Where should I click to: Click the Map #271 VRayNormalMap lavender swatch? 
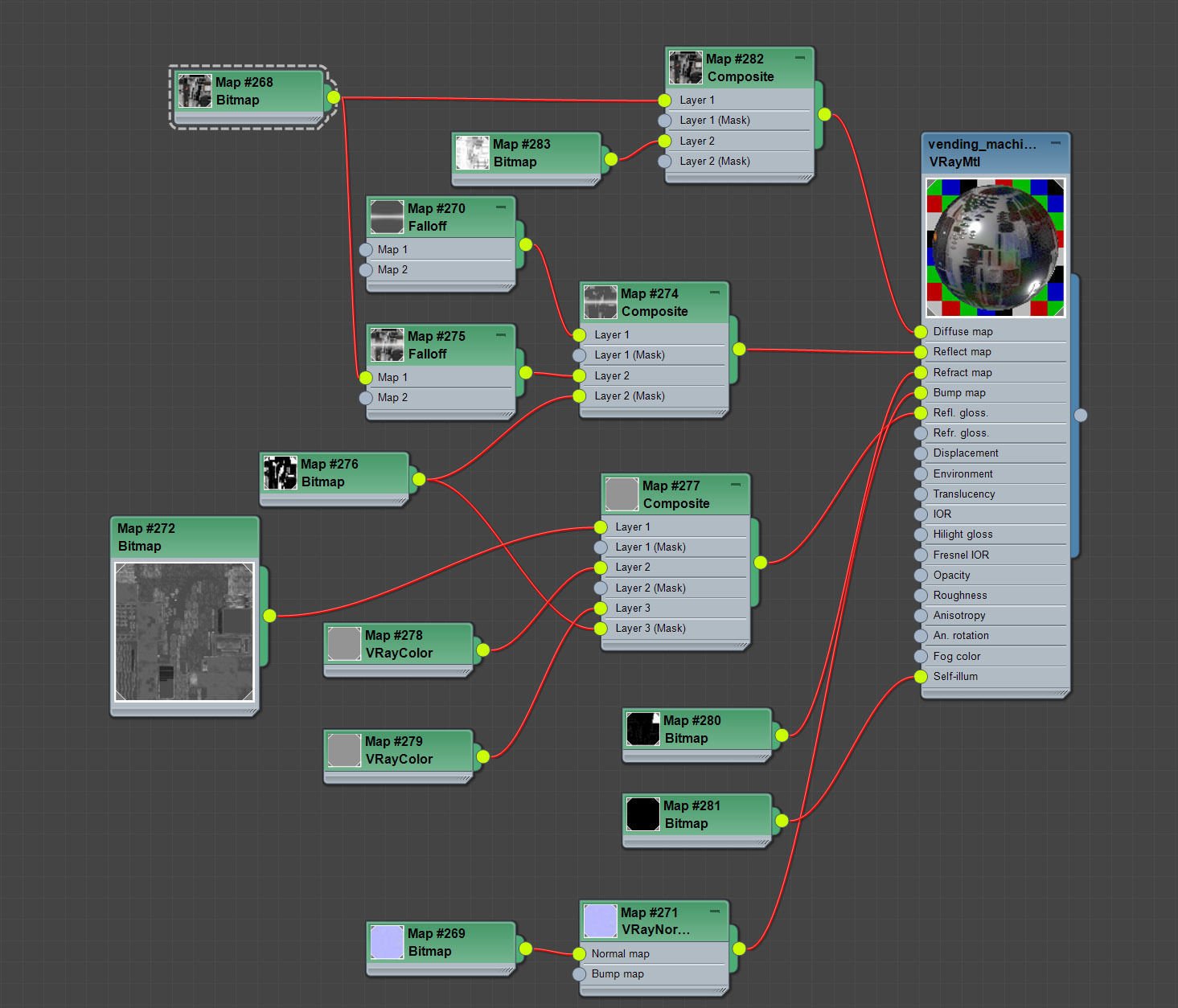[600, 921]
